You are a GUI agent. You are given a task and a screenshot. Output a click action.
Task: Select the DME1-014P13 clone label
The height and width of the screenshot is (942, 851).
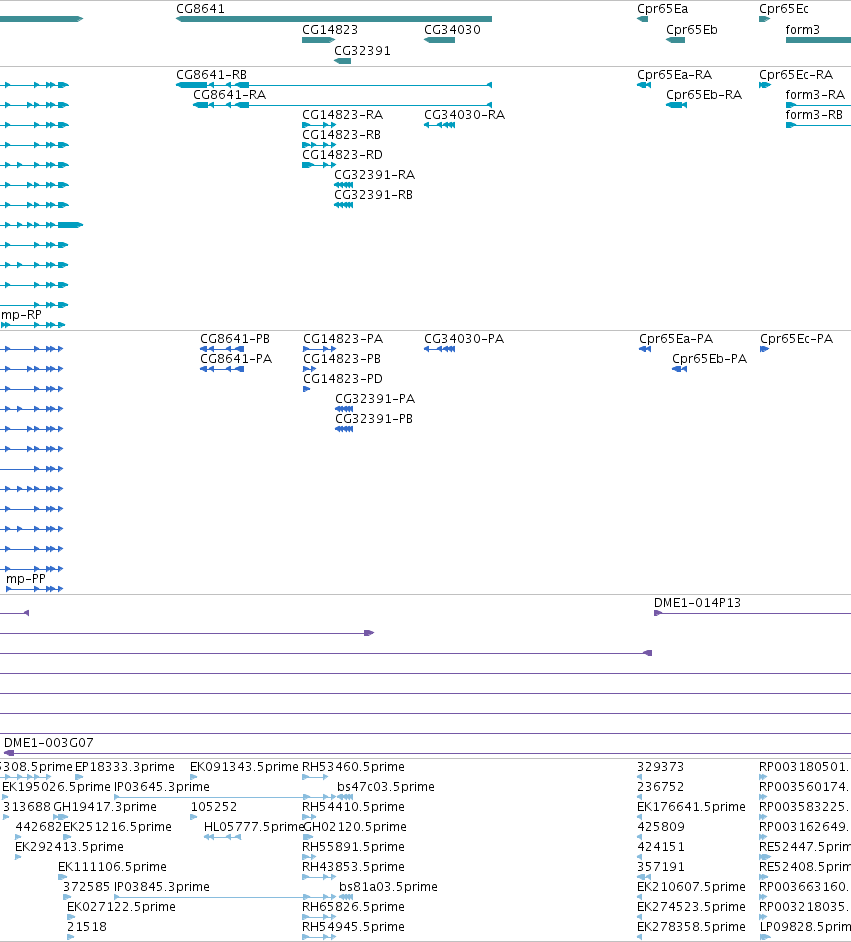click(697, 603)
